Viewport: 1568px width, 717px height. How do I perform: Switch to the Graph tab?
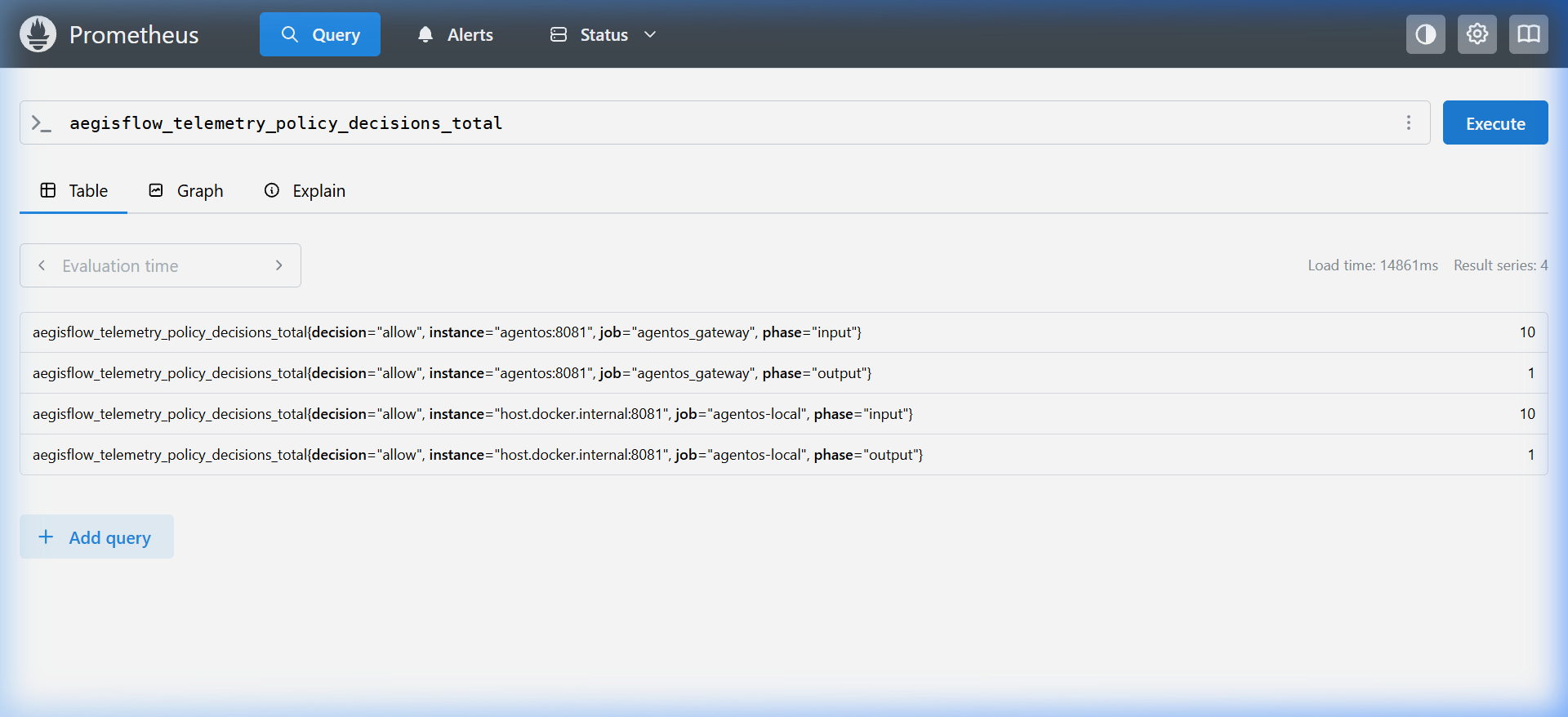click(185, 191)
